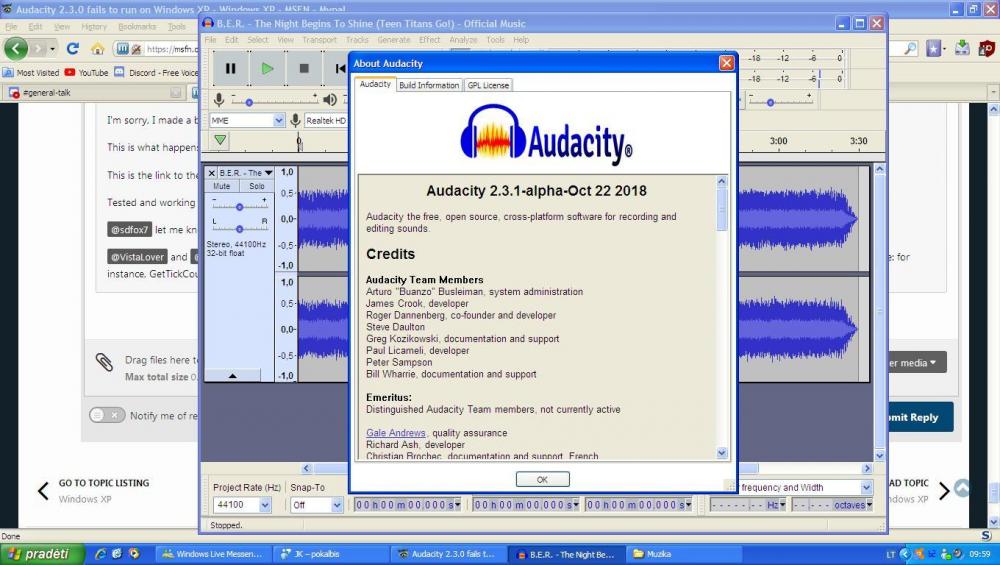Expand the Project Rate 44100 dropdown
Screen dimensions: 1000x565
pos(265,506)
